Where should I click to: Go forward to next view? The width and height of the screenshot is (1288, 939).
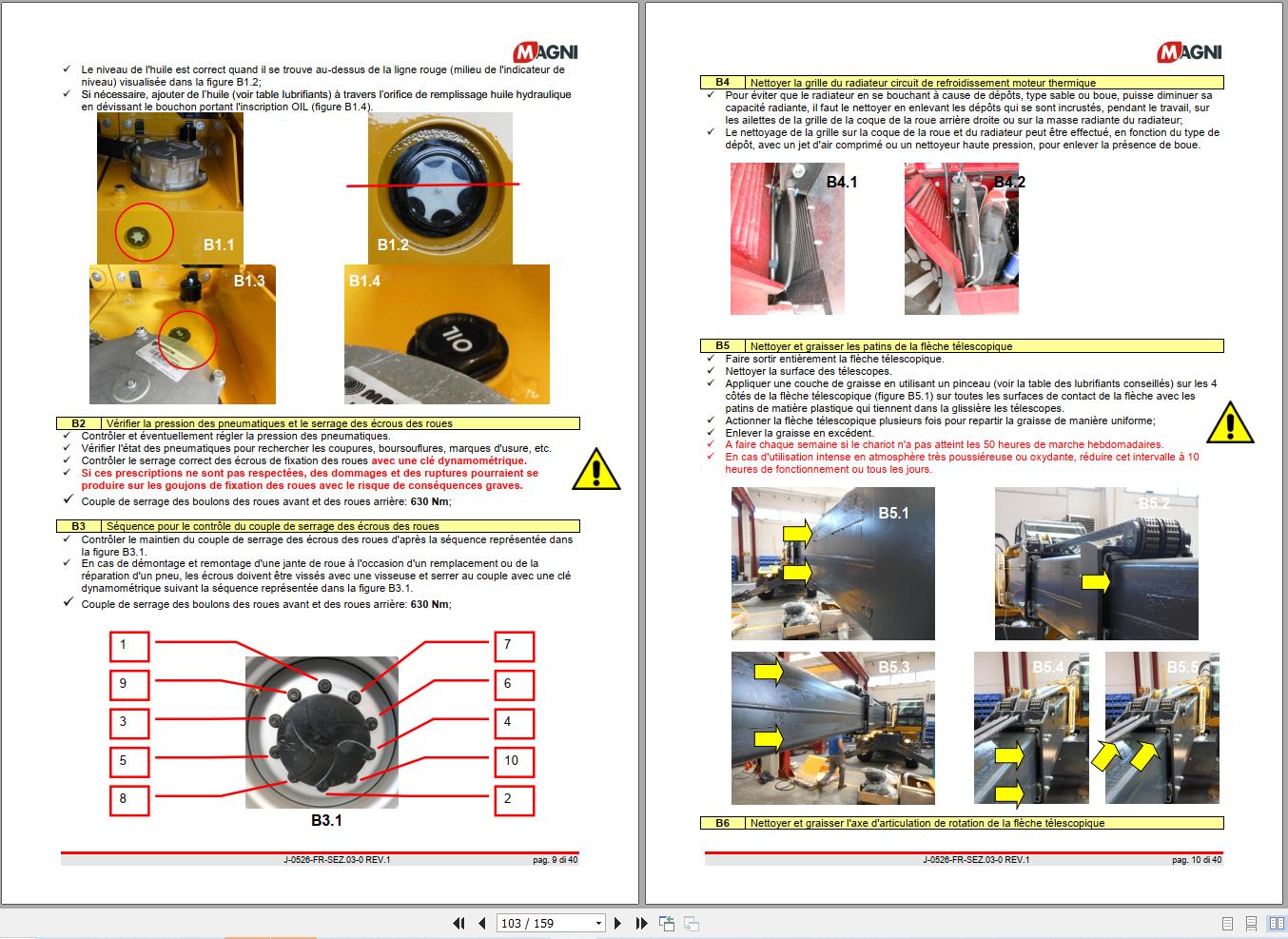click(692, 923)
